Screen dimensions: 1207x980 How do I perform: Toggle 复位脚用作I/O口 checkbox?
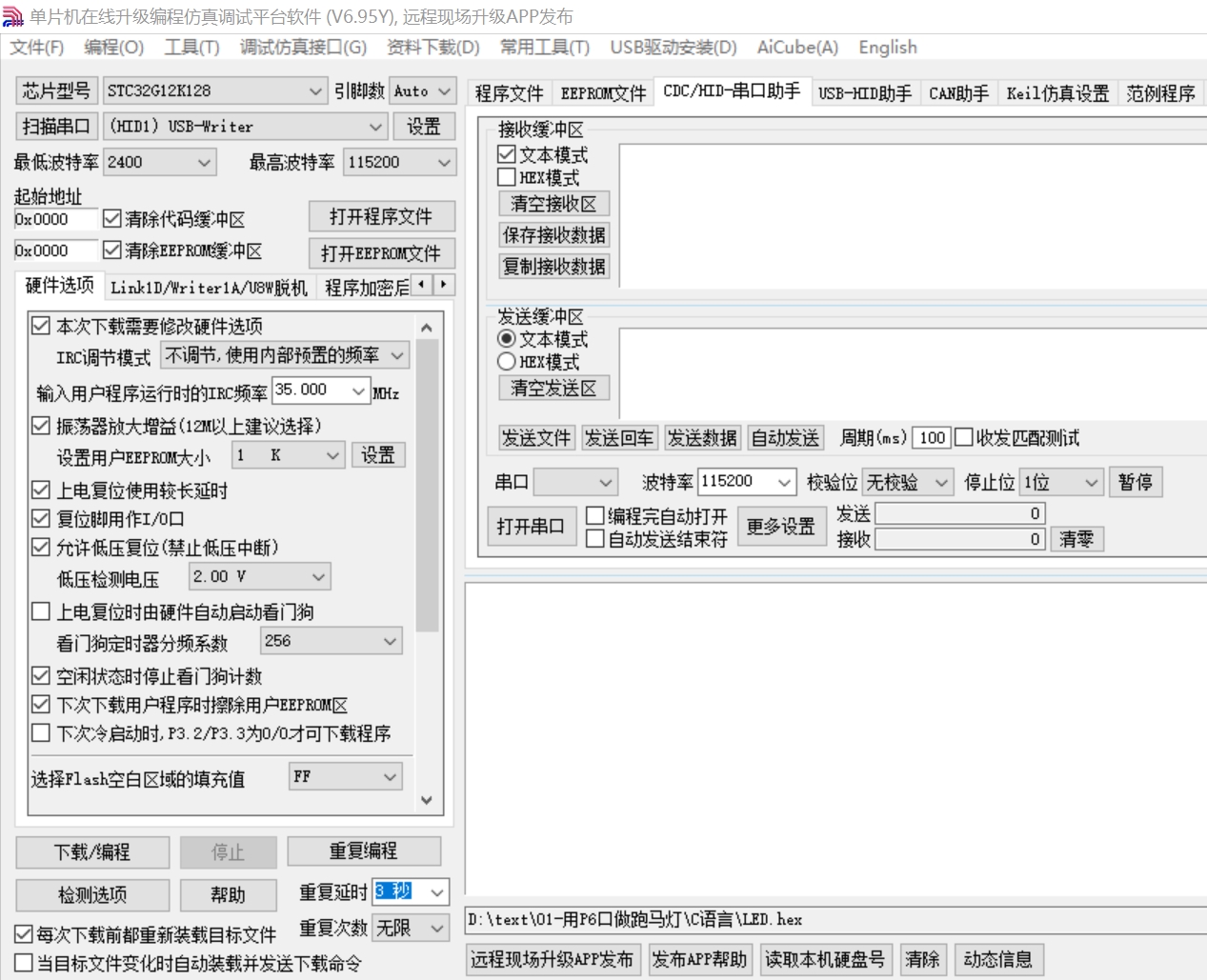[41, 519]
